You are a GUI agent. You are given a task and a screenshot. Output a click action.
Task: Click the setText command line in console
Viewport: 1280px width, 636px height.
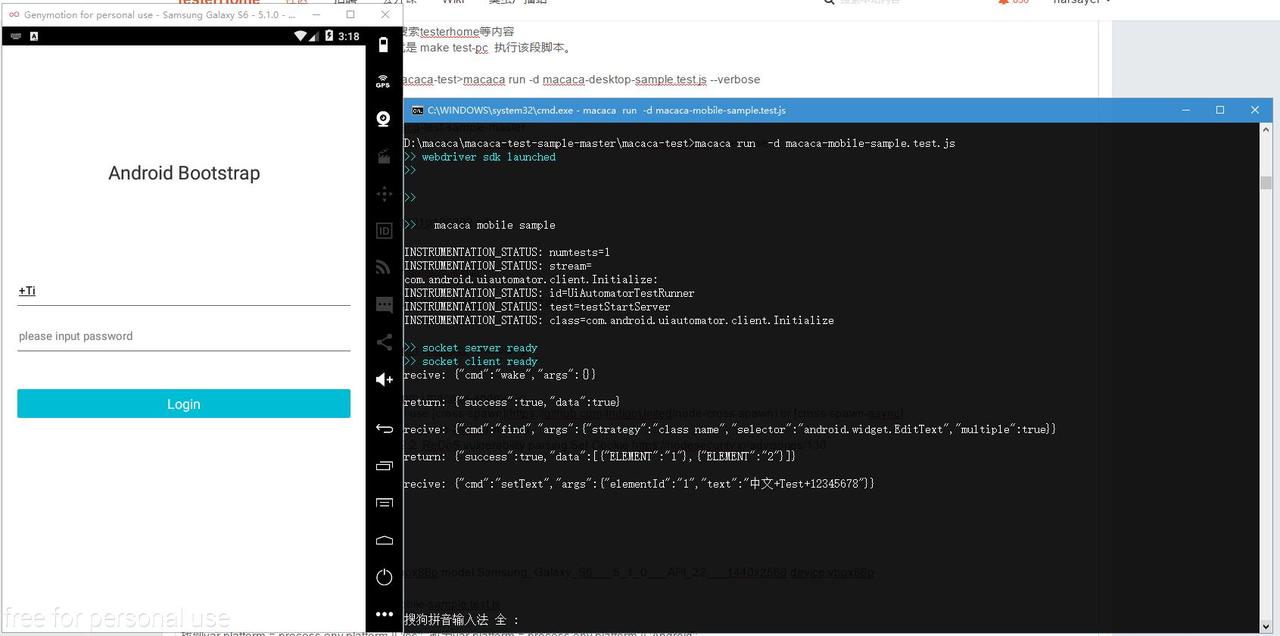[x=640, y=484]
